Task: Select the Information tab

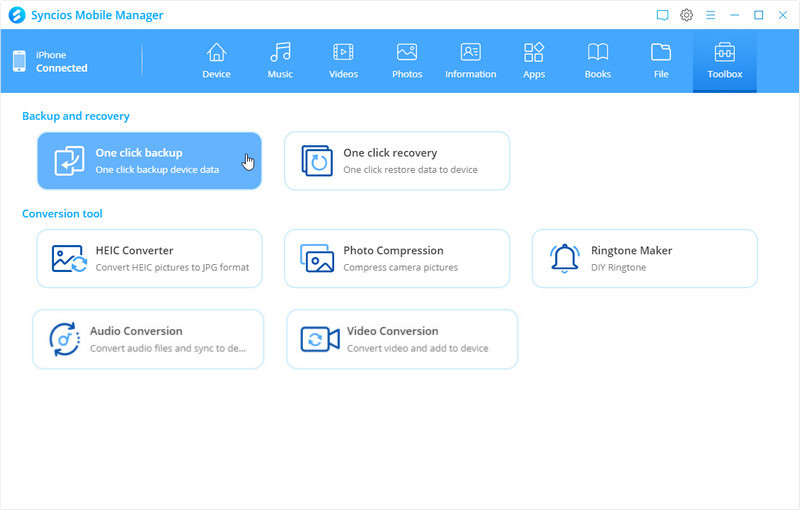Action: (470, 61)
